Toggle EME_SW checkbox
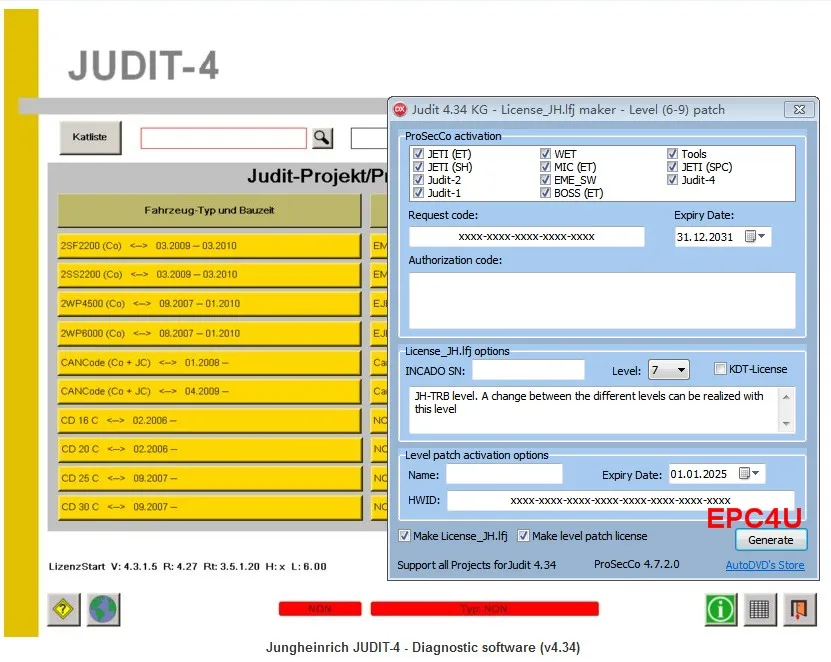The image size is (831, 662). point(545,180)
